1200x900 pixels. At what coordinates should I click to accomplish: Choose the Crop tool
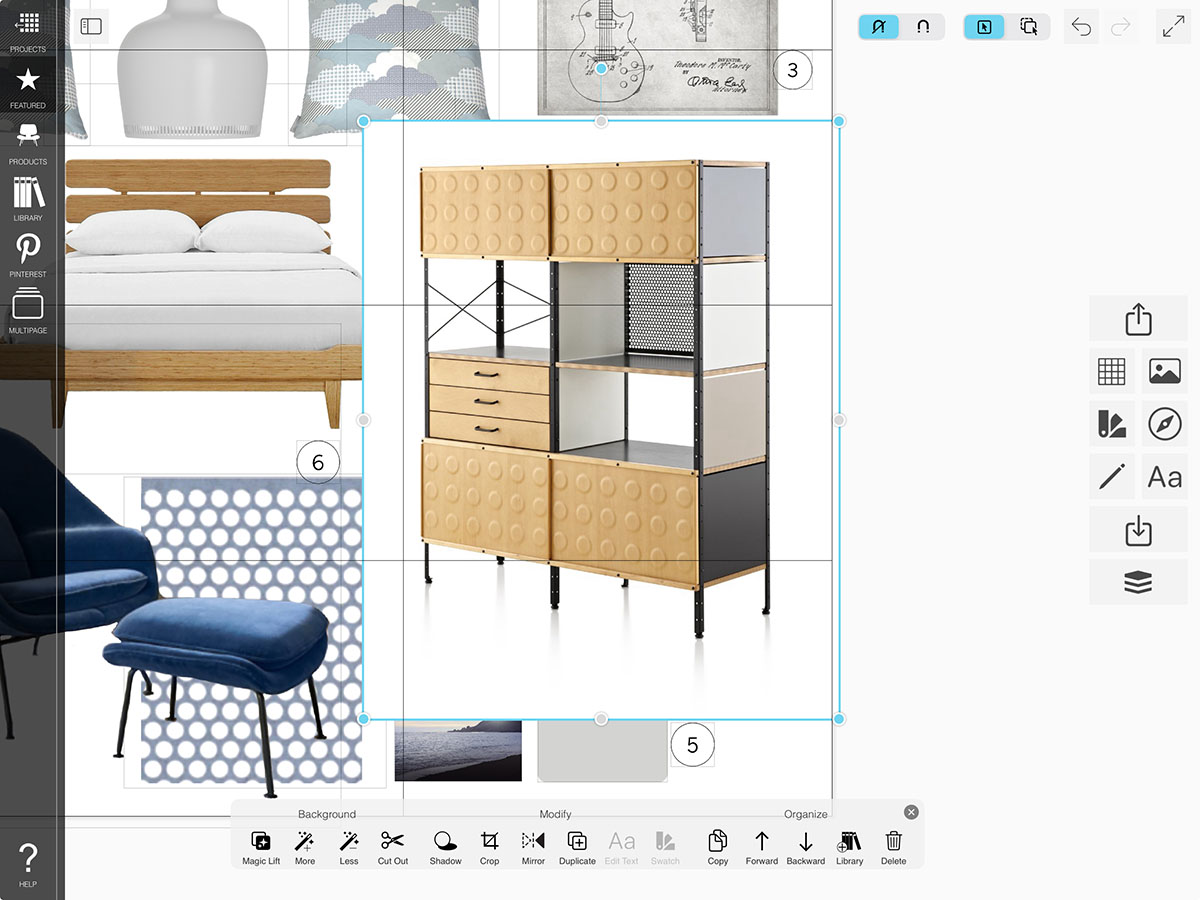point(489,846)
